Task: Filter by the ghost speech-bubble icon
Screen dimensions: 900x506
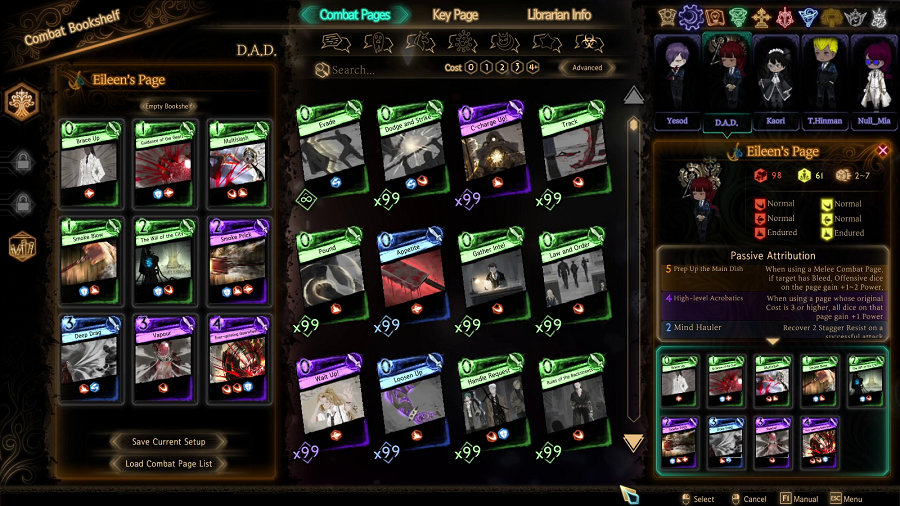Action: click(x=378, y=42)
